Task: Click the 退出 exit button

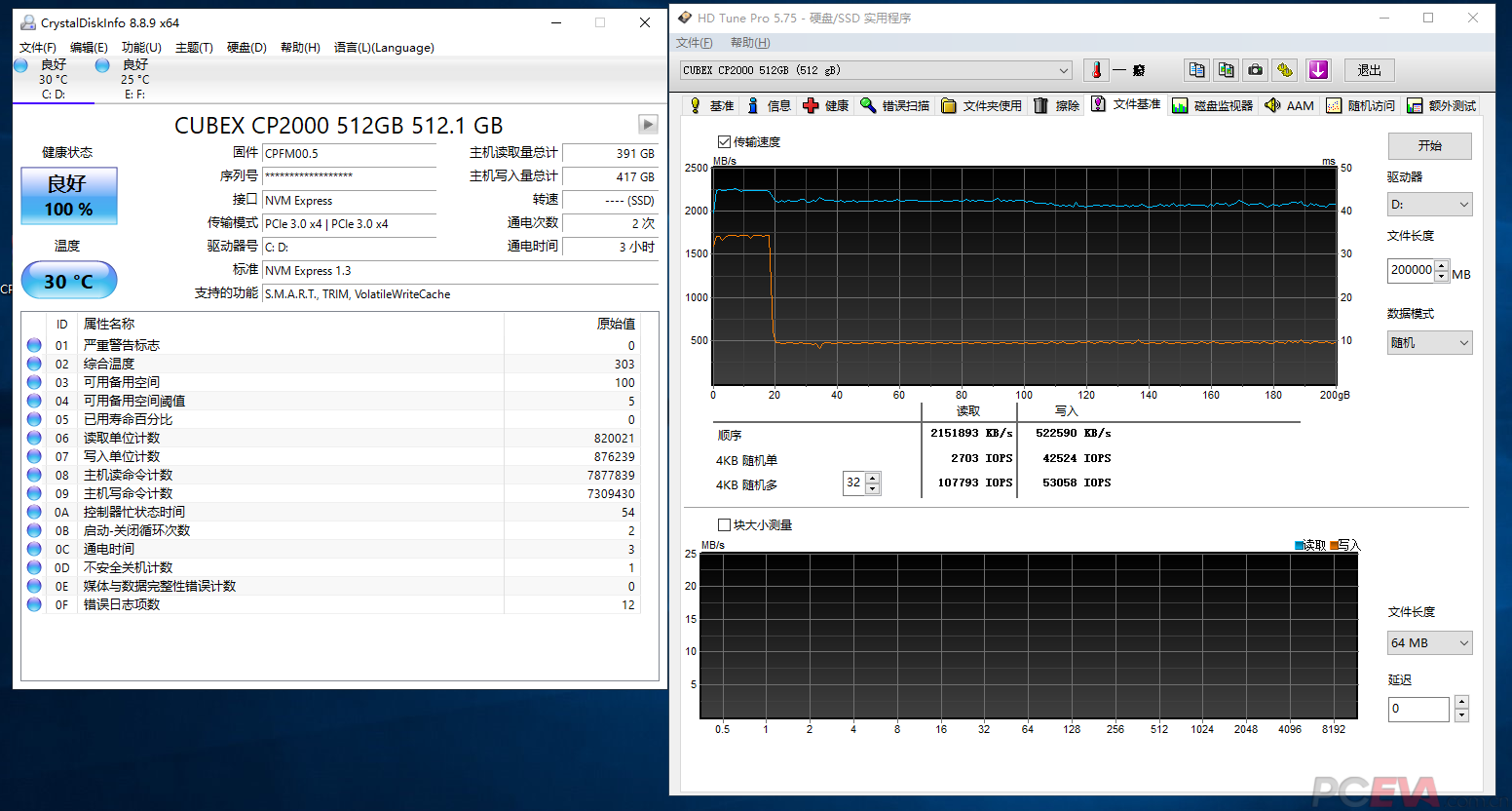Action: click(x=1370, y=70)
